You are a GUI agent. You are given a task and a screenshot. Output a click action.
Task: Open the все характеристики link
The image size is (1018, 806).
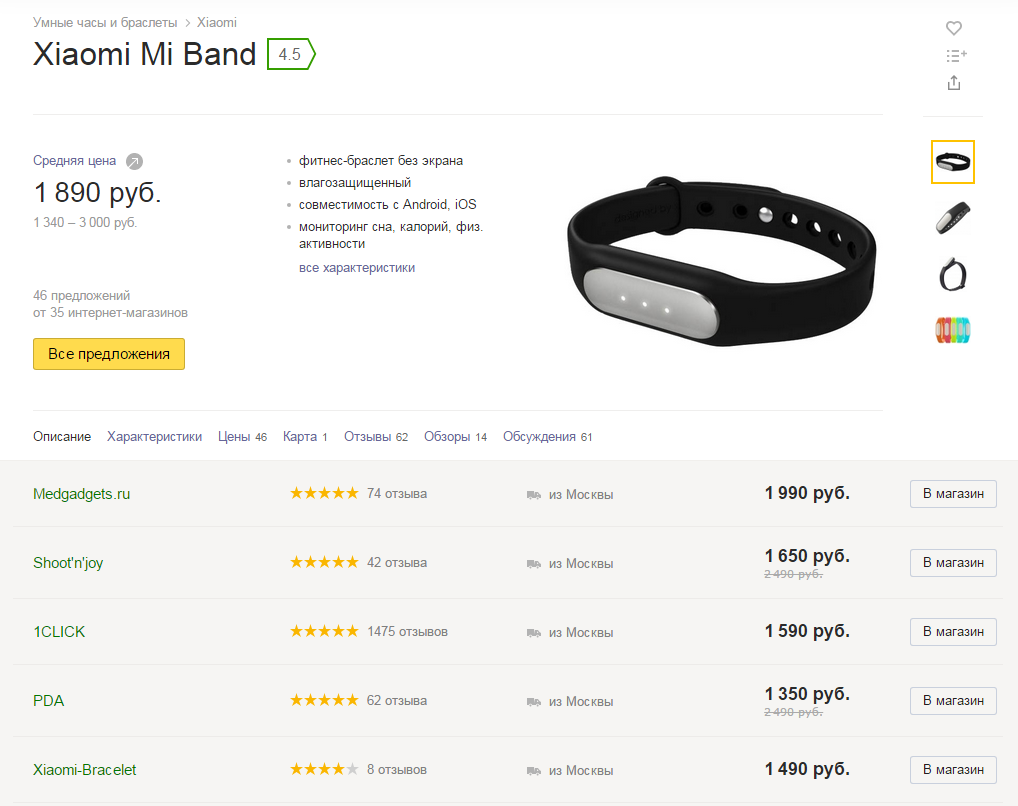tap(356, 268)
